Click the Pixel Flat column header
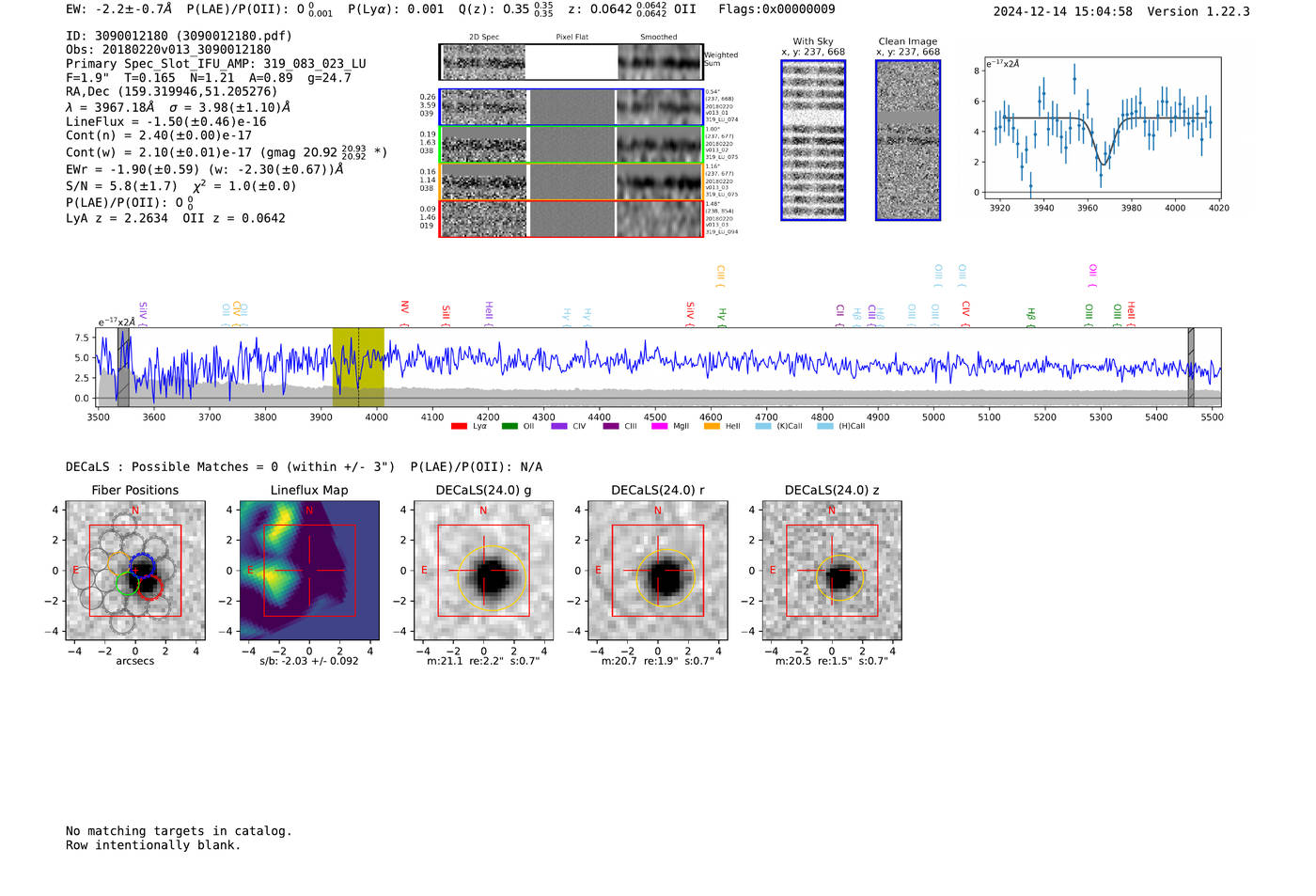 pyautogui.click(x=572, y=38)
